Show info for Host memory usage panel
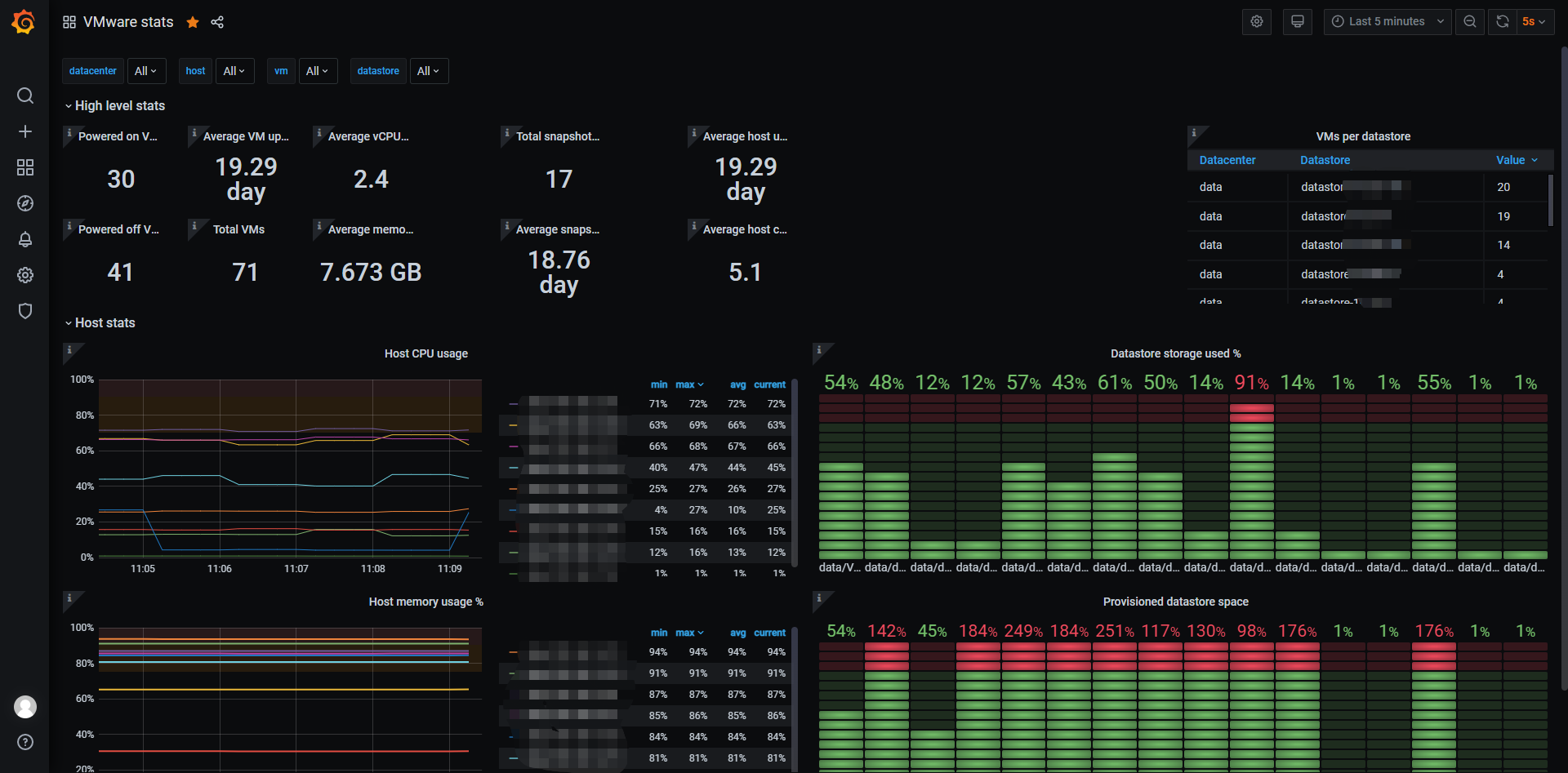Image resolution: width=1568 pixels, height=773 pixels. pyautogui.click(x=69, y=598)
